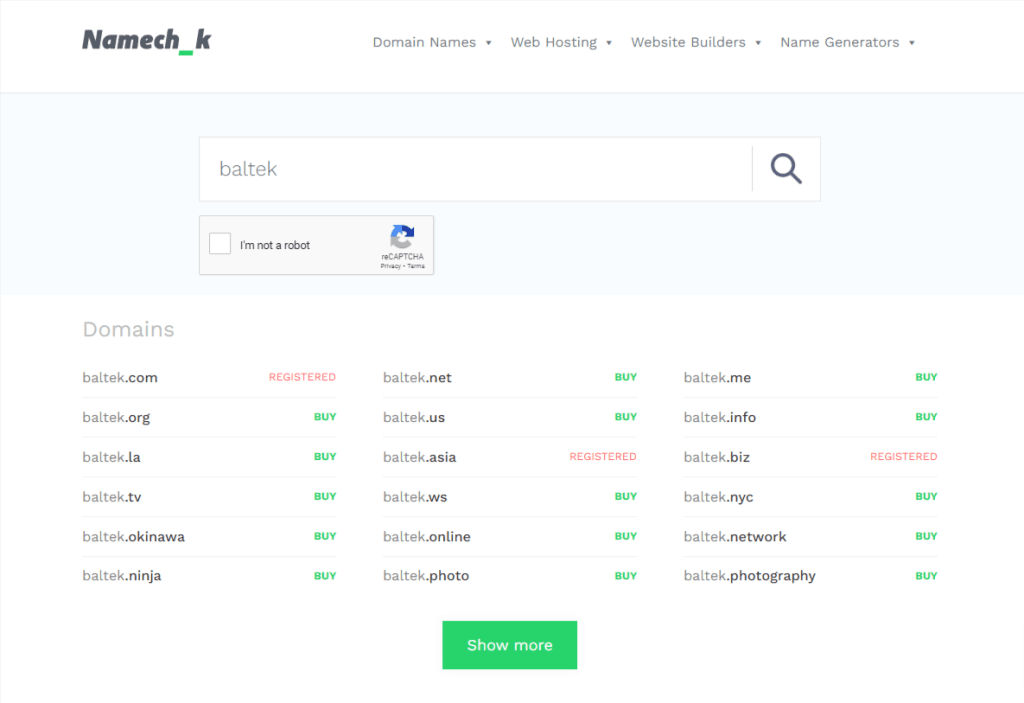
Task: Open the Website Builders menu
Action: coord(688,42)
